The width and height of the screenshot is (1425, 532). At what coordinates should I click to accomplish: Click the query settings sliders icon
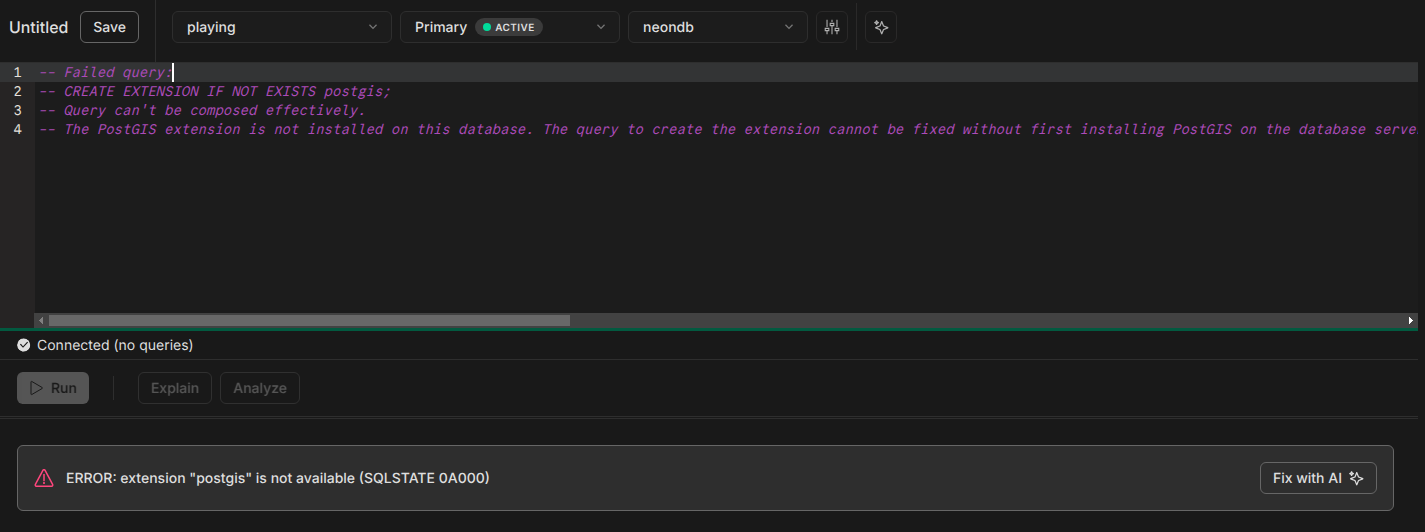pyautogui.click(x=832, y=27)
